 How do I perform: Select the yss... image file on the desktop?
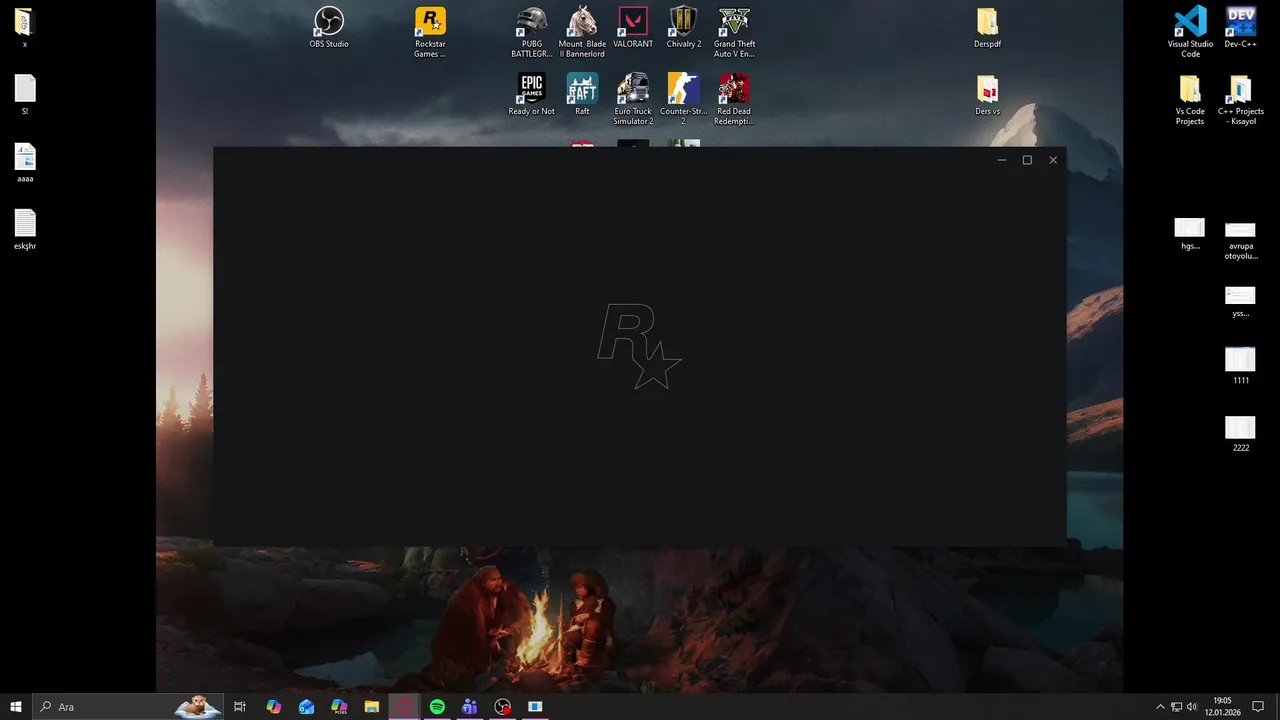click(x=1241, y=301)
